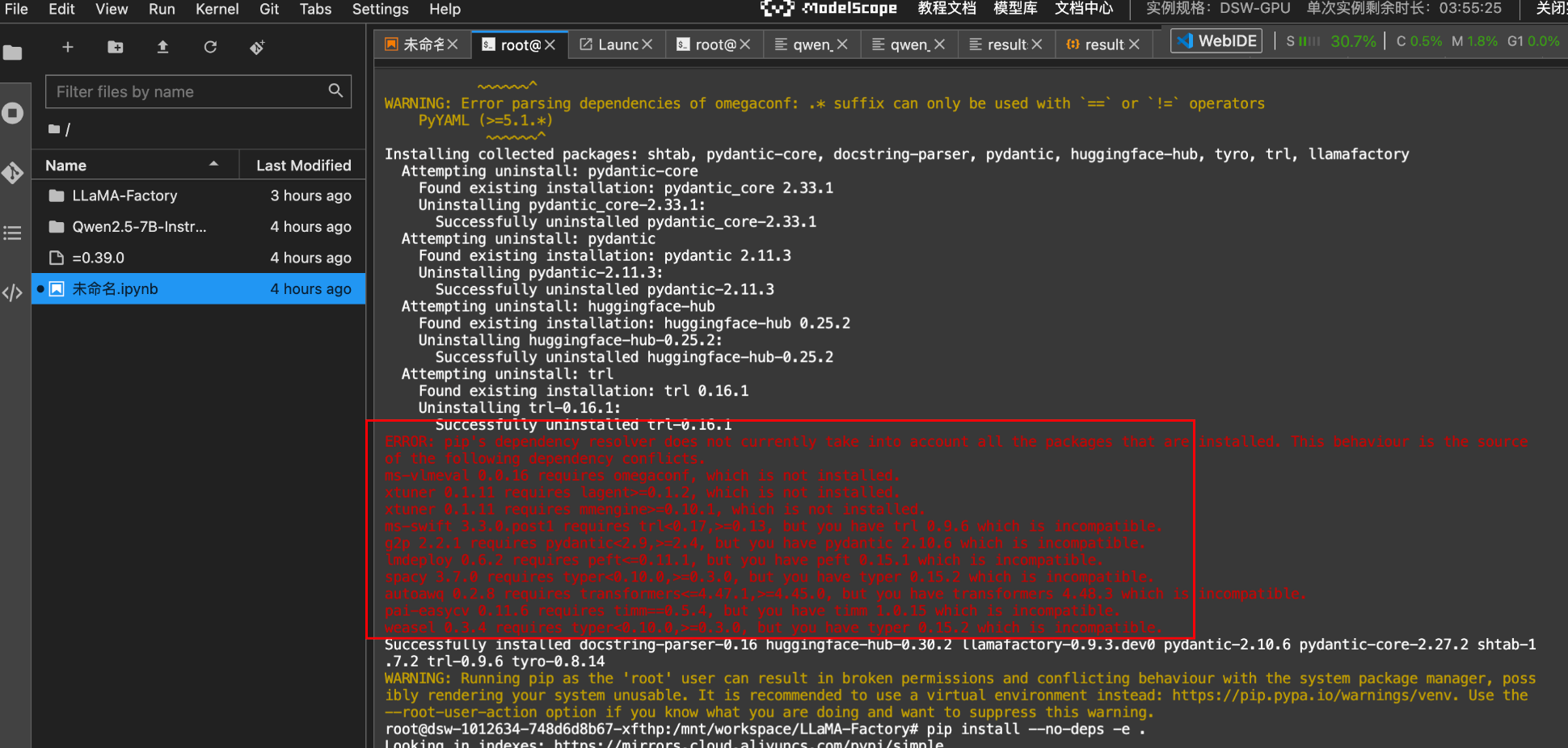The width and height of the screenshot is (1568, 748).
Task: Sort files by Last Modified column
Action: tap(303, 165)
